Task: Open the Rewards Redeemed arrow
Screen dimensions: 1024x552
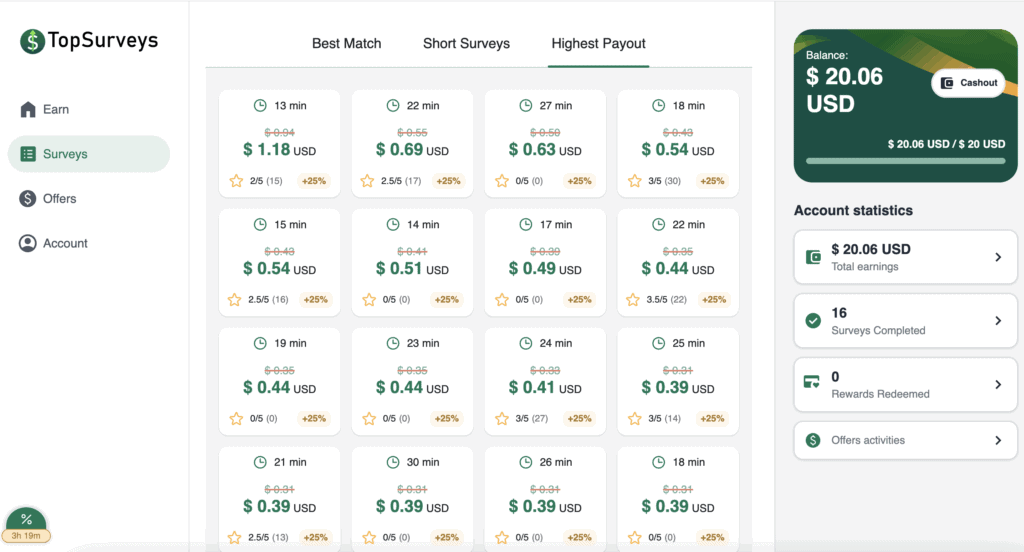Action: (x=997, y=384)
